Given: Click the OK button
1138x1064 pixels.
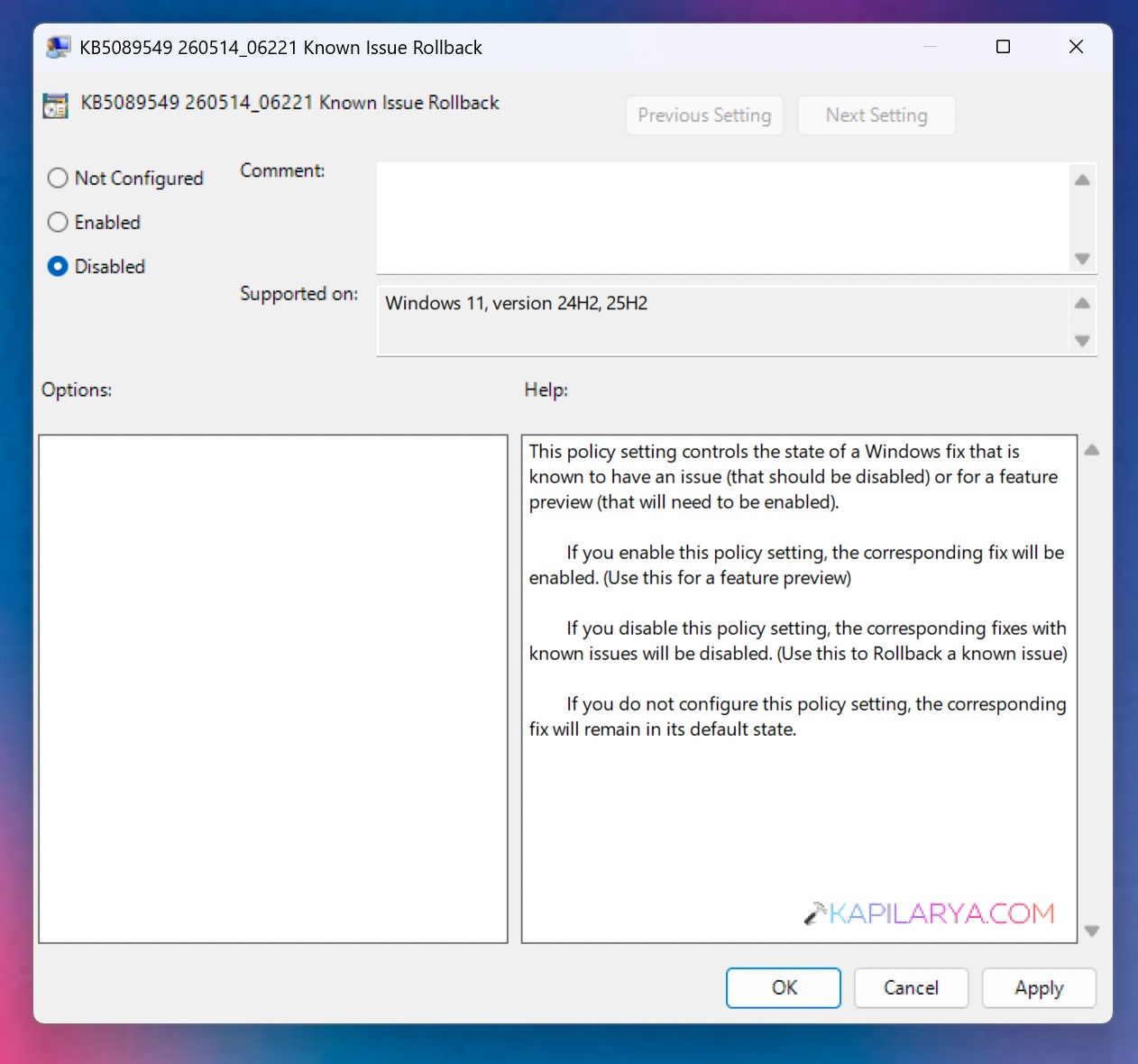Looking at the screenshot, I should (x=784, y=987).
